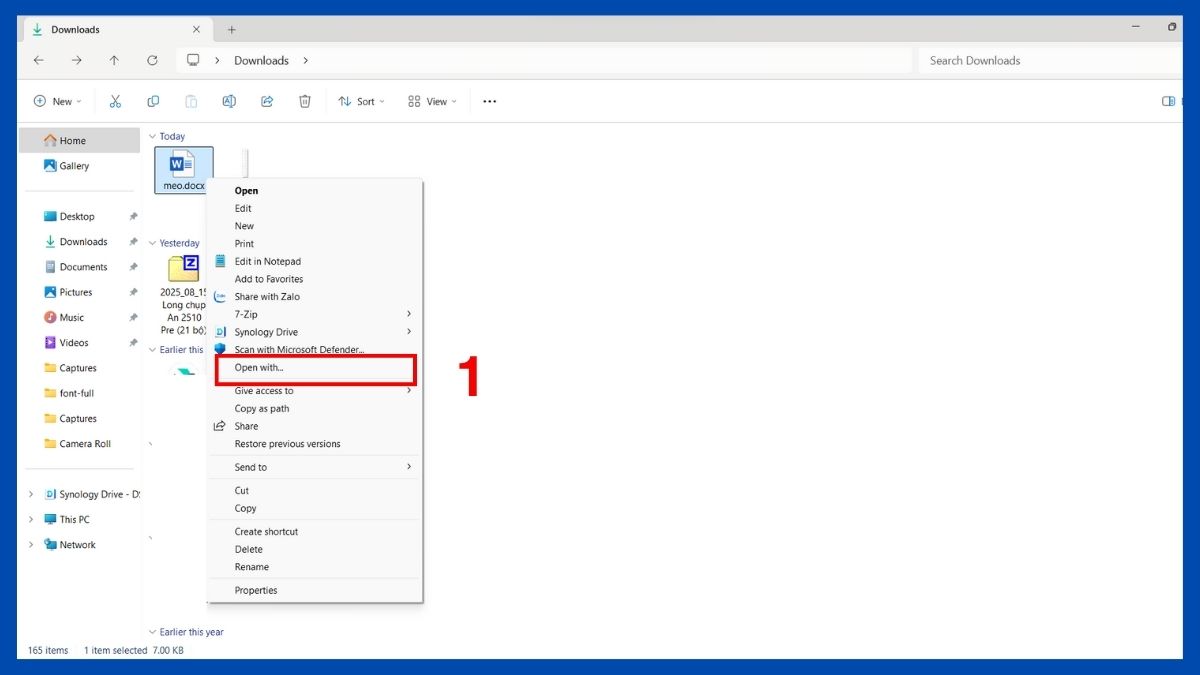Choose Copy as path

tap(315, 409)
